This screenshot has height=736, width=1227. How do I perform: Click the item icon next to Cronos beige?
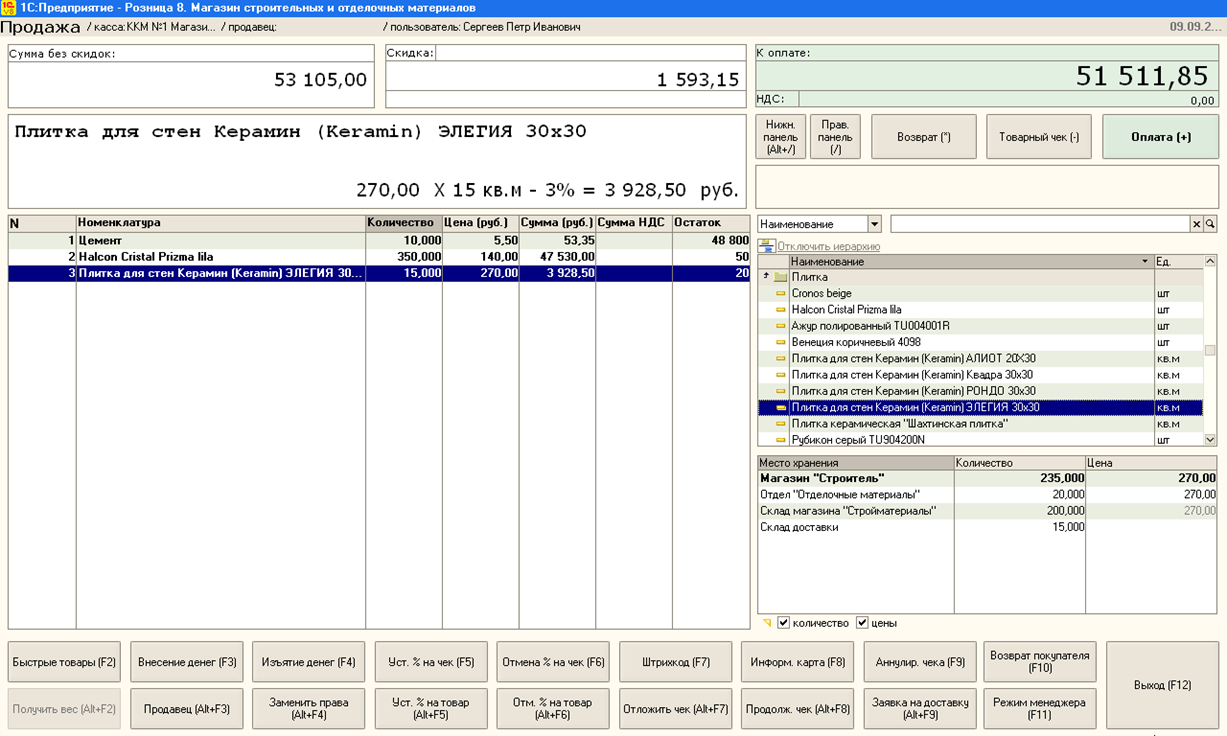(x=781, y=294)
